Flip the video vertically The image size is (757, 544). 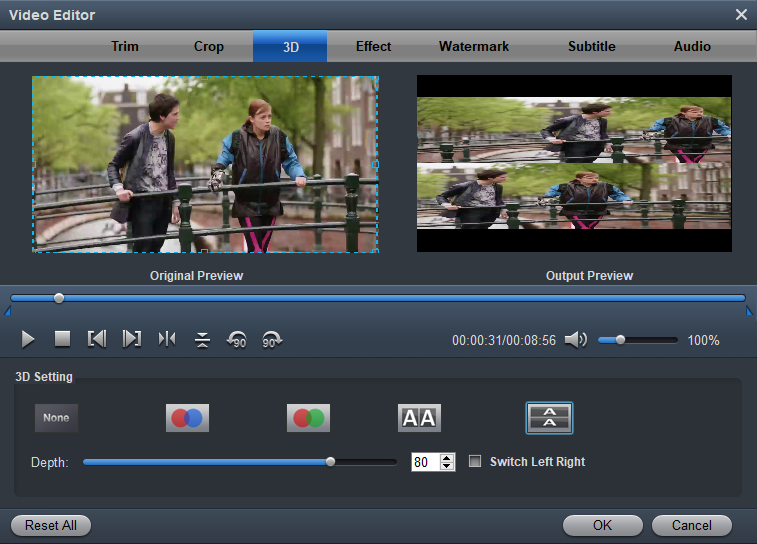point(202,339)
